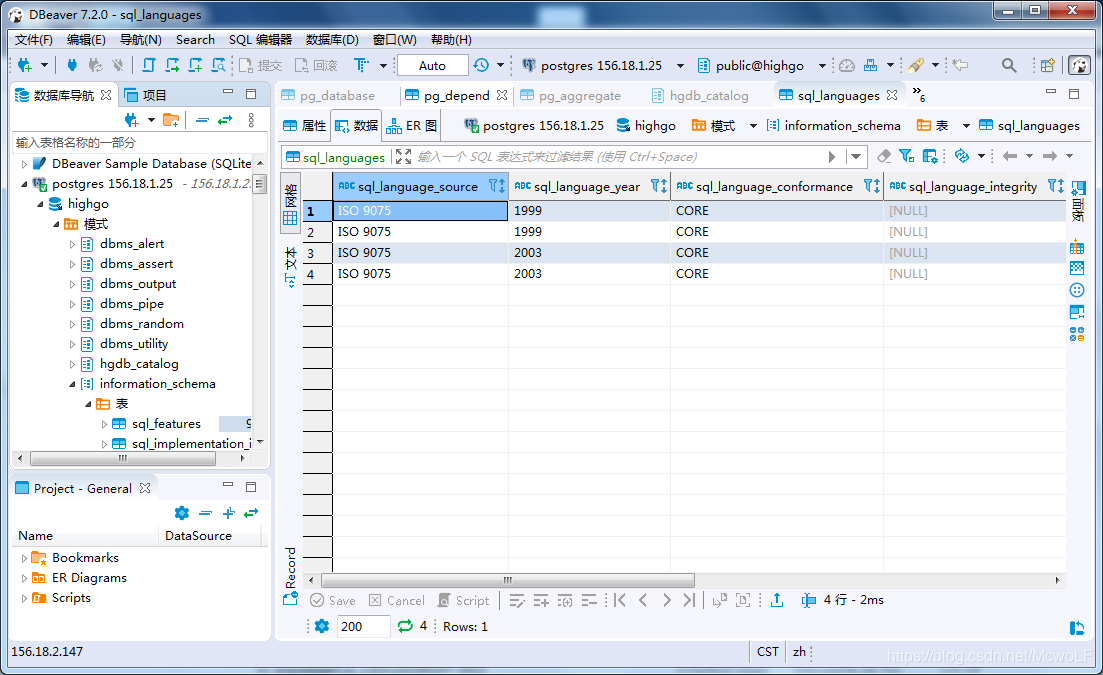This screenshot has width=1103, height=675.
Task: Click the data grid horizontal scrollbar
Action: point(507,580)
